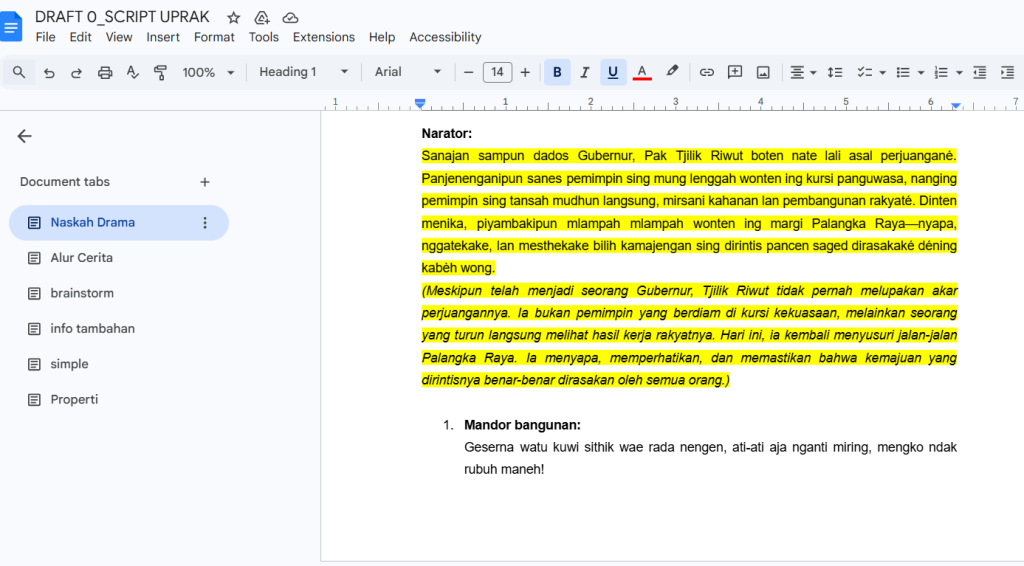Image resolution: width=1024 pixels, height=566 pixels.
Task: Switch to the Alur Cerita tab
Action: point(82,258)
